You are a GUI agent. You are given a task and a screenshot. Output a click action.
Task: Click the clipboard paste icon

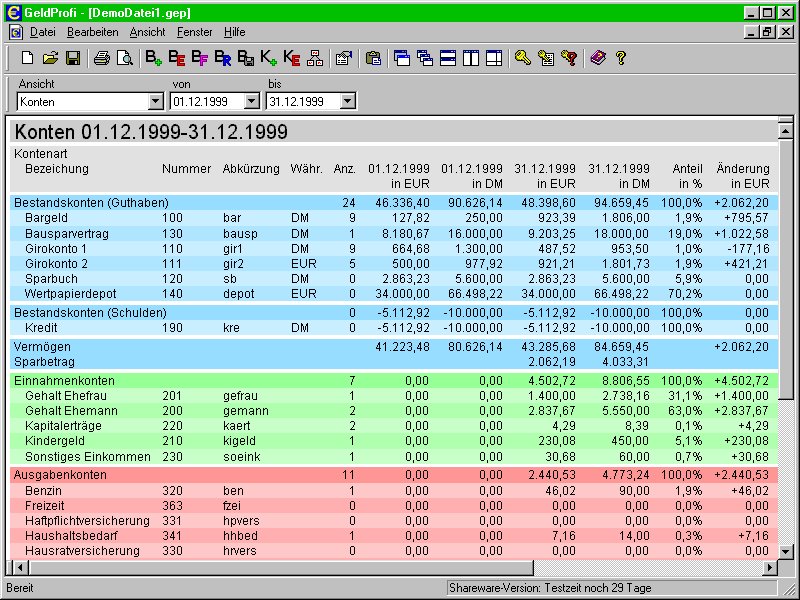[373, 58]
